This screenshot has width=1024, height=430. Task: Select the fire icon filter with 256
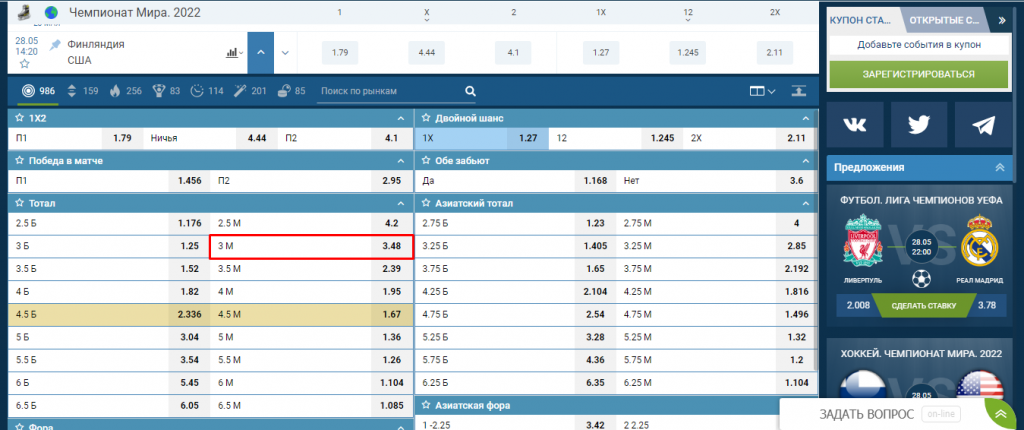pyautogui.click(x=114, y=91)
